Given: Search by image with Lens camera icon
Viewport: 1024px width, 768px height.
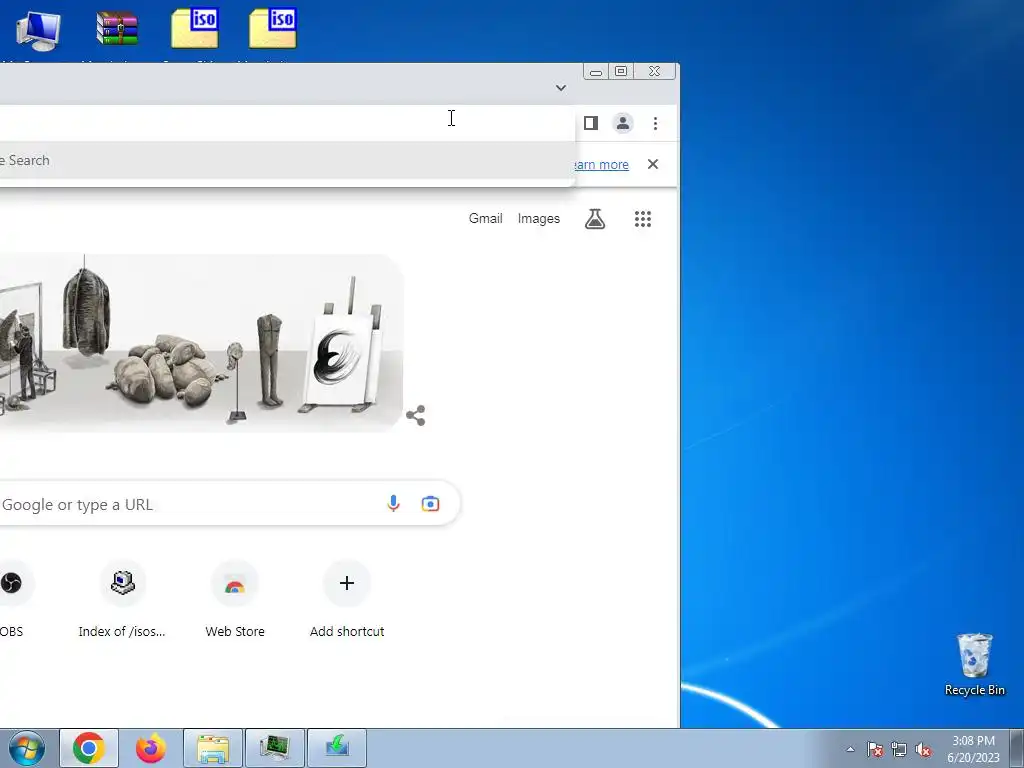Looking at the screenshot, I should (x=430, y=504).
